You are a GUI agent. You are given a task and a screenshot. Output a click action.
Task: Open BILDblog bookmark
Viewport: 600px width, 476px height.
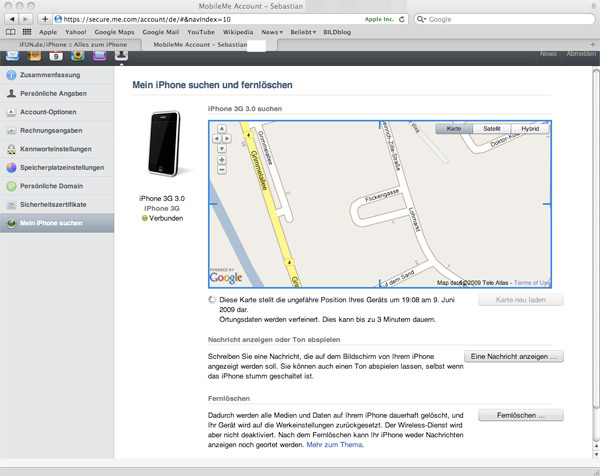pyautogui.click(x=337, y=32)
